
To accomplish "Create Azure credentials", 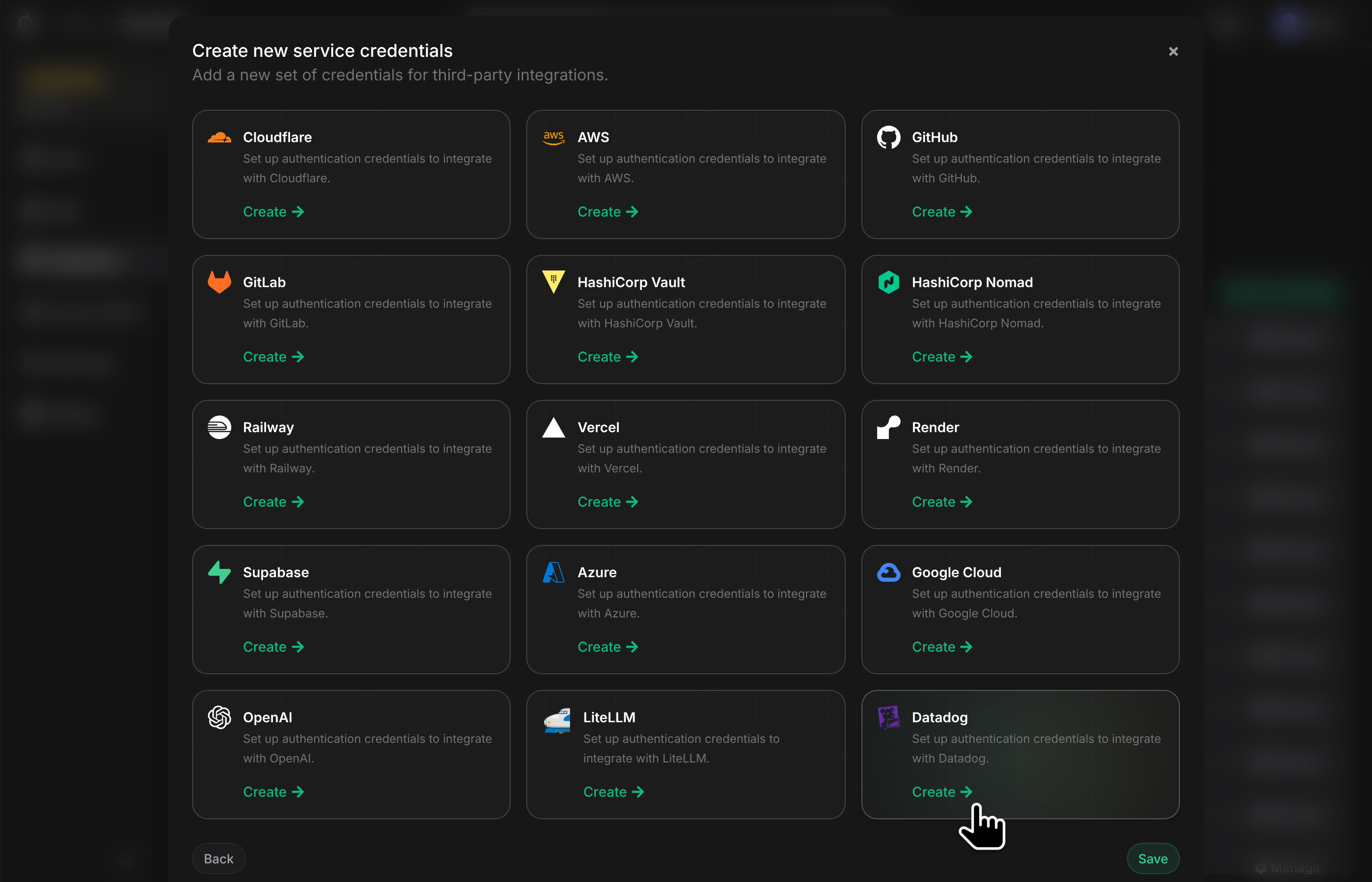I will coord(608,647).
